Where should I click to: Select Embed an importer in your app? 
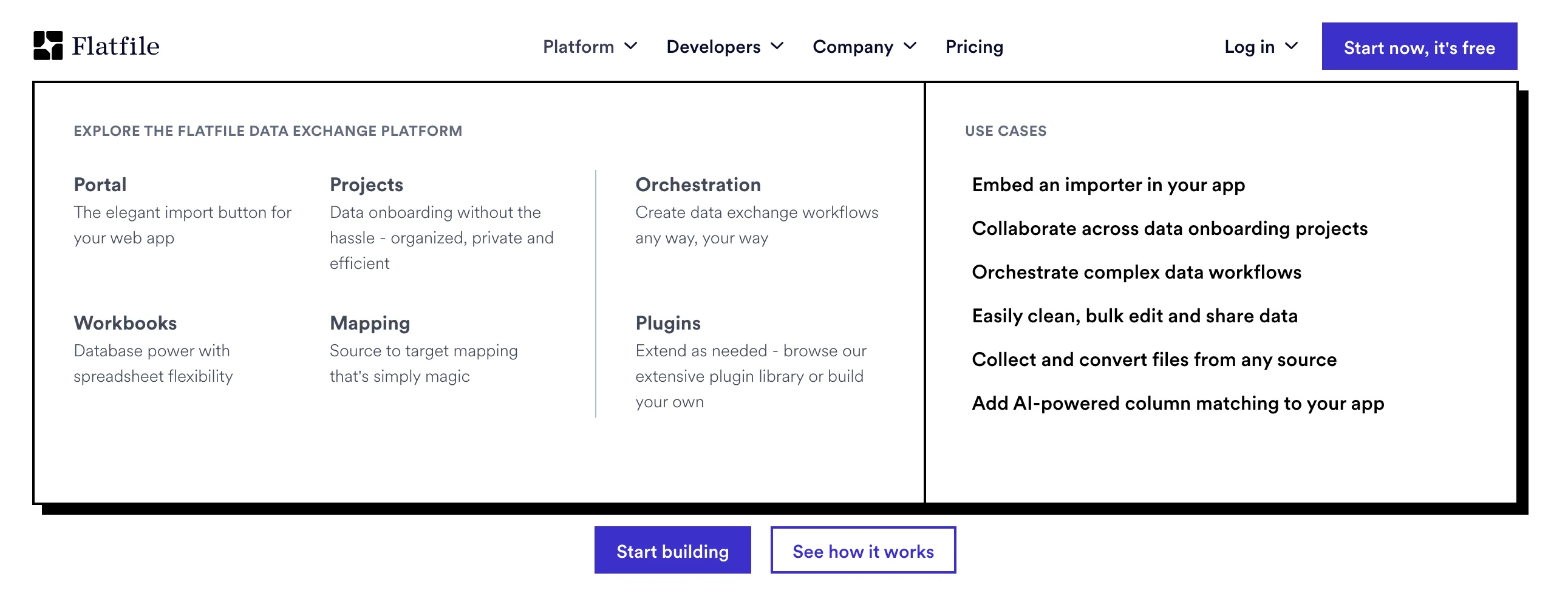pos(1108,185)
